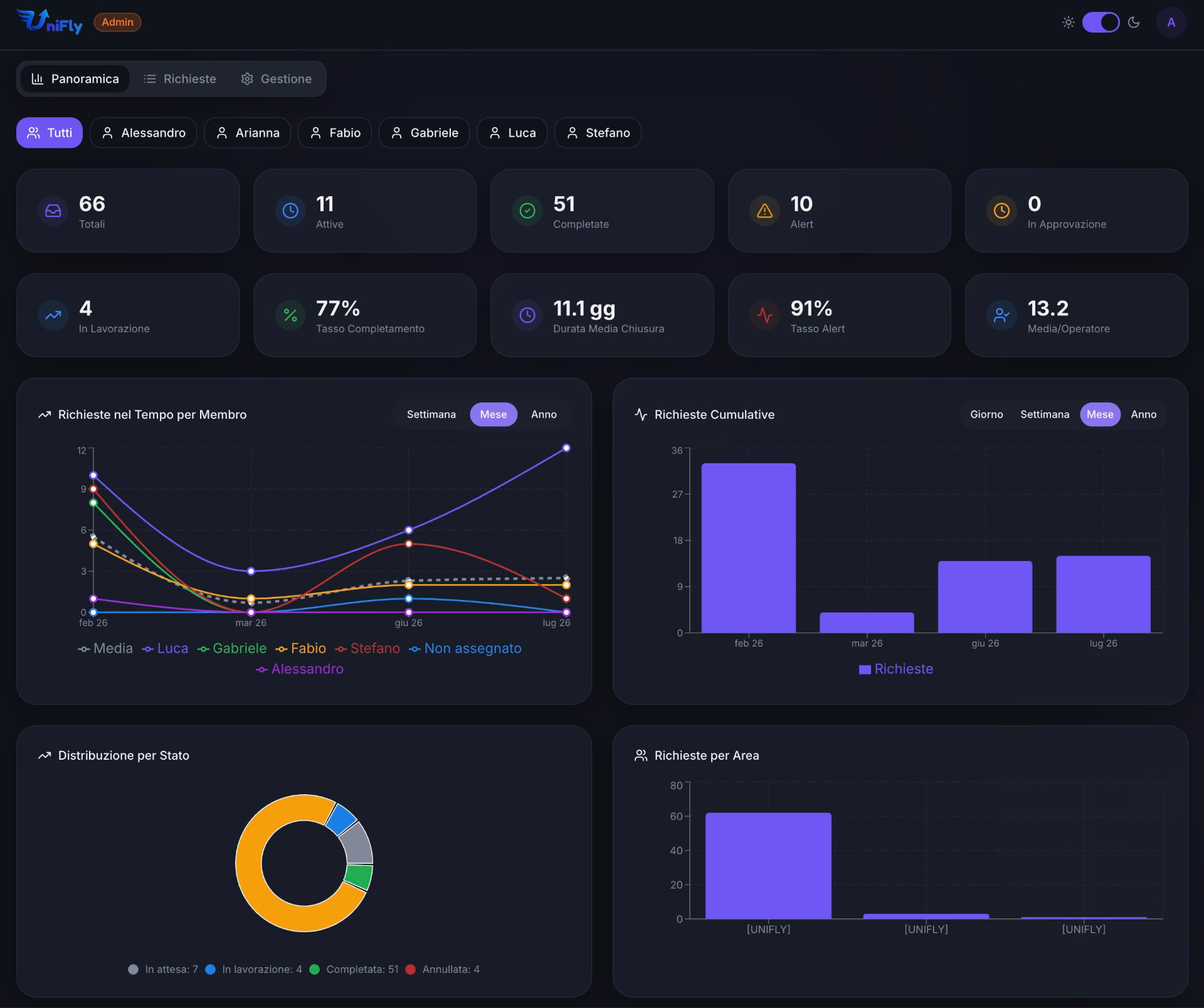Click the inbox icon on Totali card
This screenshot has height=1008, width=1204.
pyautogui.click(x=53, y=211)
